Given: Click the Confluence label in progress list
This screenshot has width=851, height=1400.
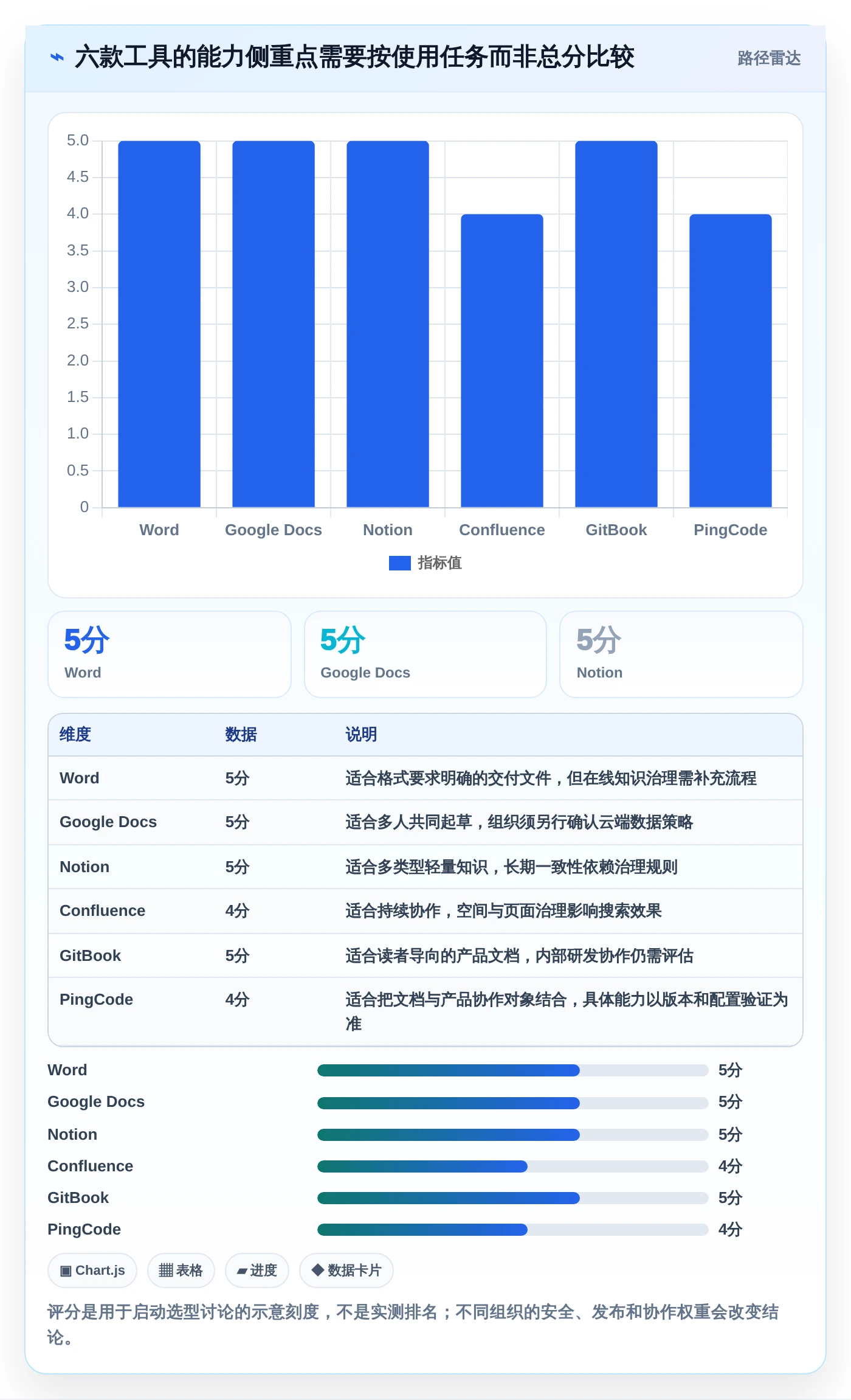Looking at the screenshot, I should click(91, 1166).
